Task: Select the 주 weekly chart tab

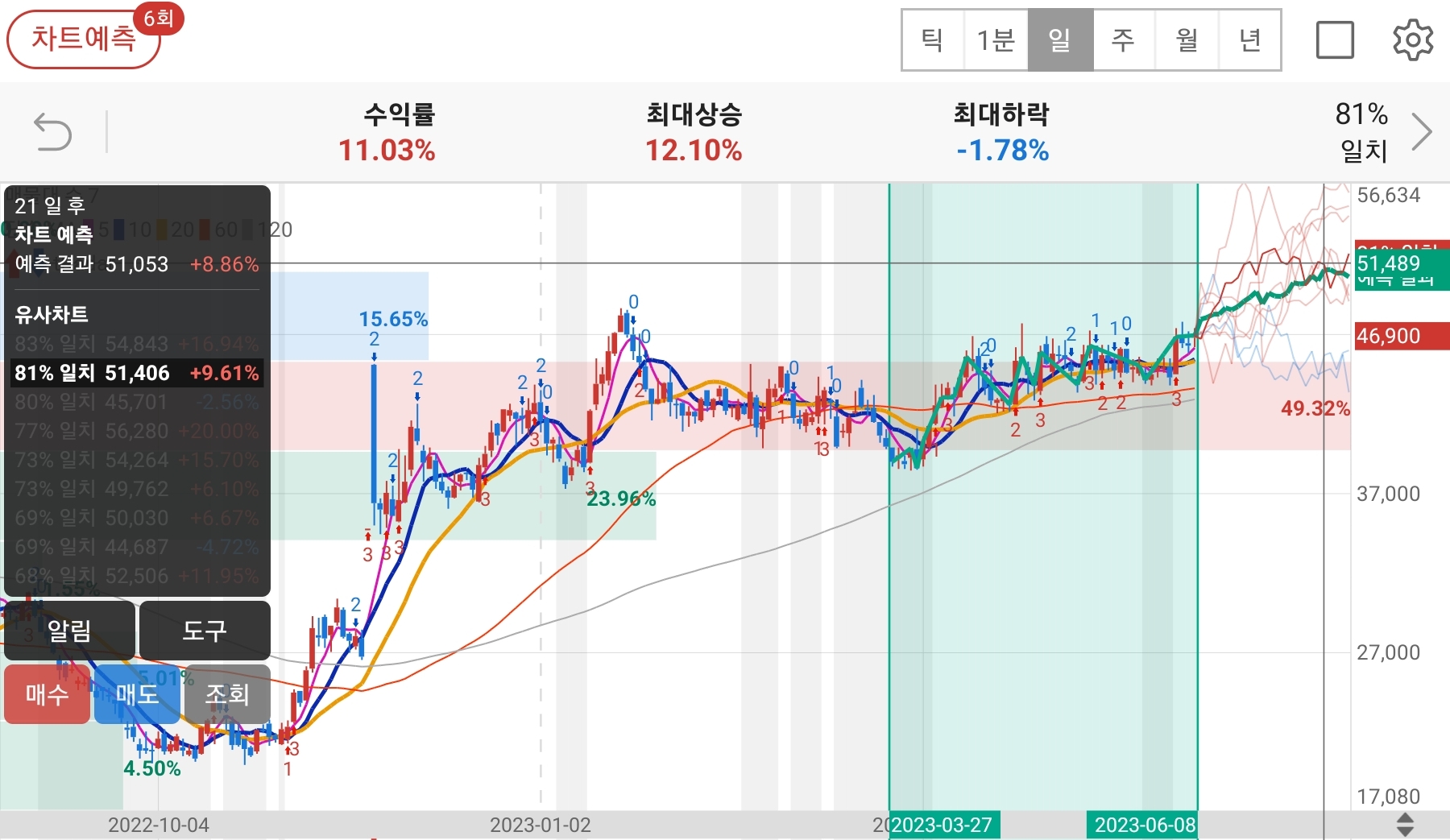Action: pos(1124,40)
